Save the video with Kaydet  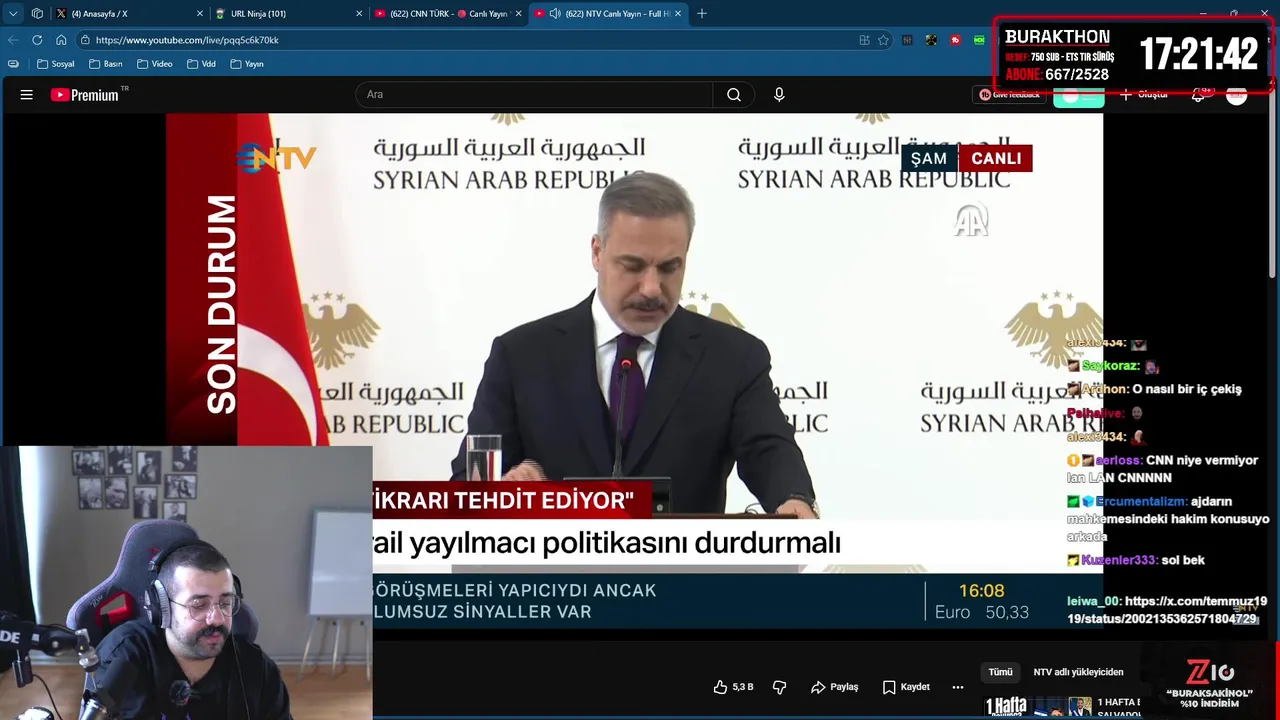(x=906, y=687)
